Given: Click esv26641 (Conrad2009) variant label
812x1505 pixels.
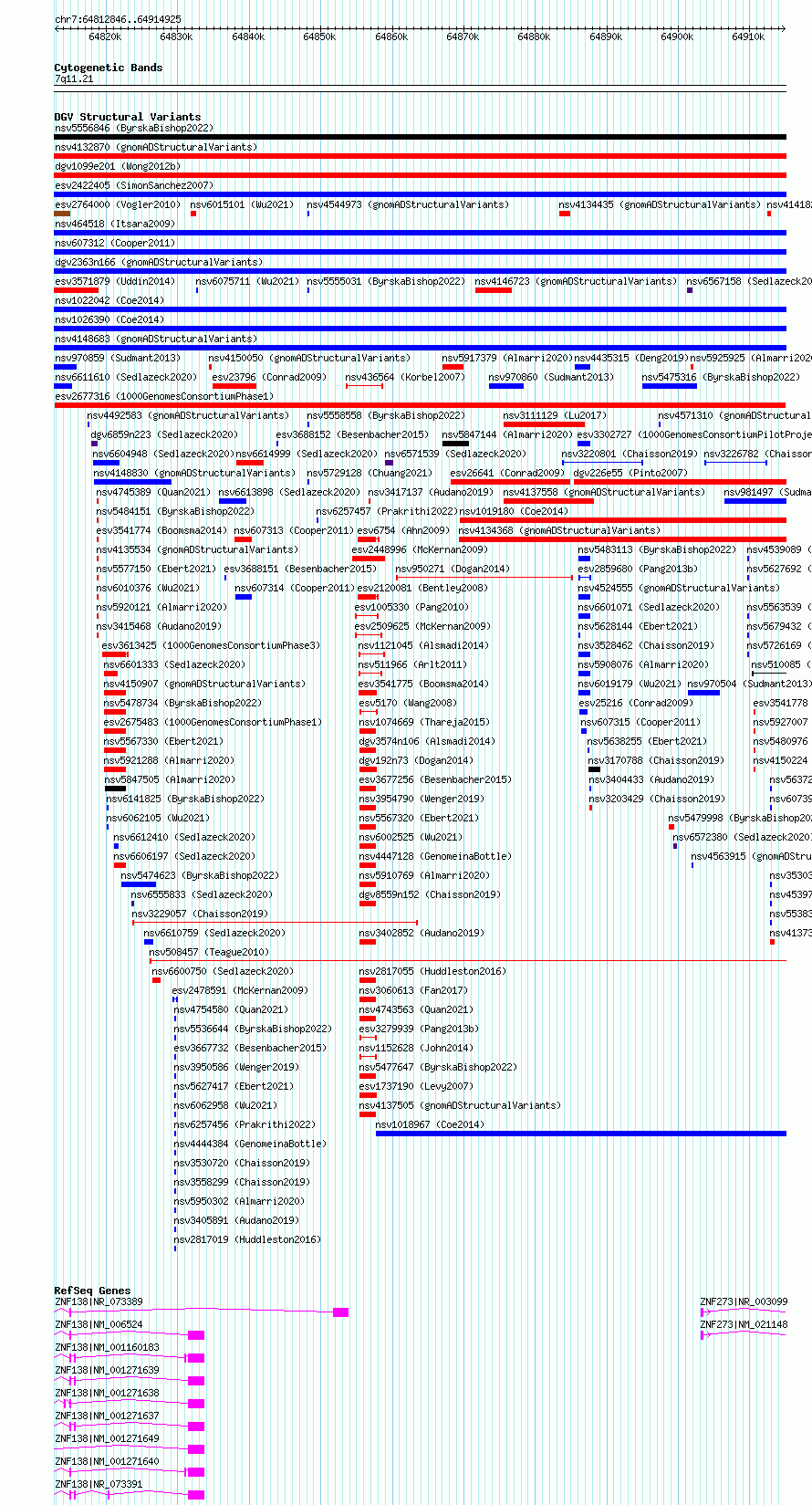Looking at the screenshot, I should [507, 473].
